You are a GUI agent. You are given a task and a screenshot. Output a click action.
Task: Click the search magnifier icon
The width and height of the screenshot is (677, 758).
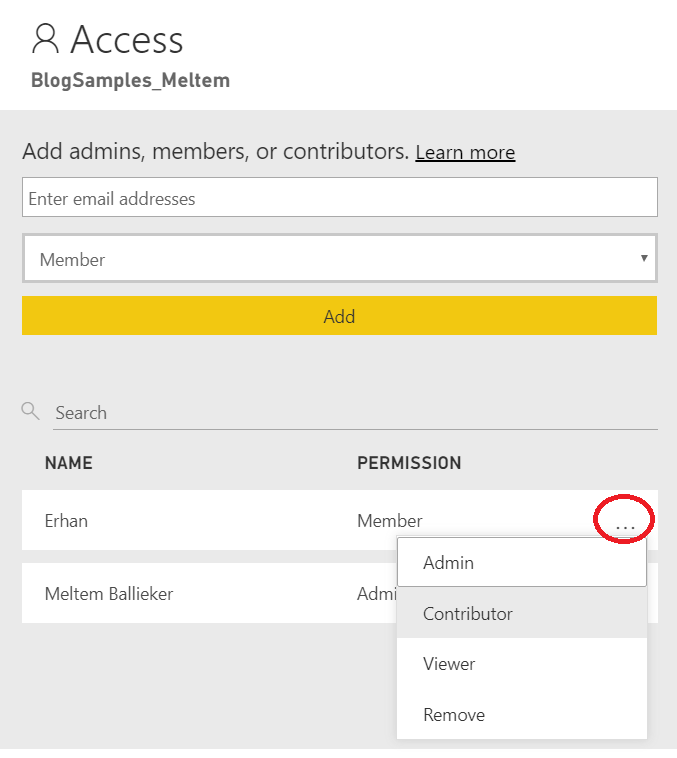(30, 411)
